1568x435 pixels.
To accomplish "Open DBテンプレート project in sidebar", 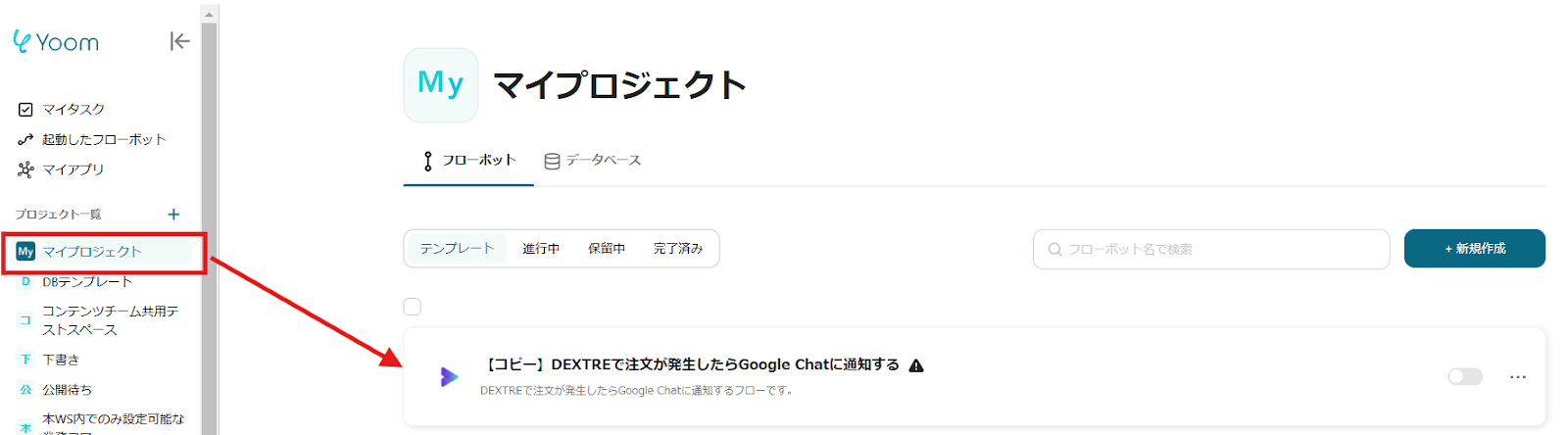I will [x=86, y=282].
